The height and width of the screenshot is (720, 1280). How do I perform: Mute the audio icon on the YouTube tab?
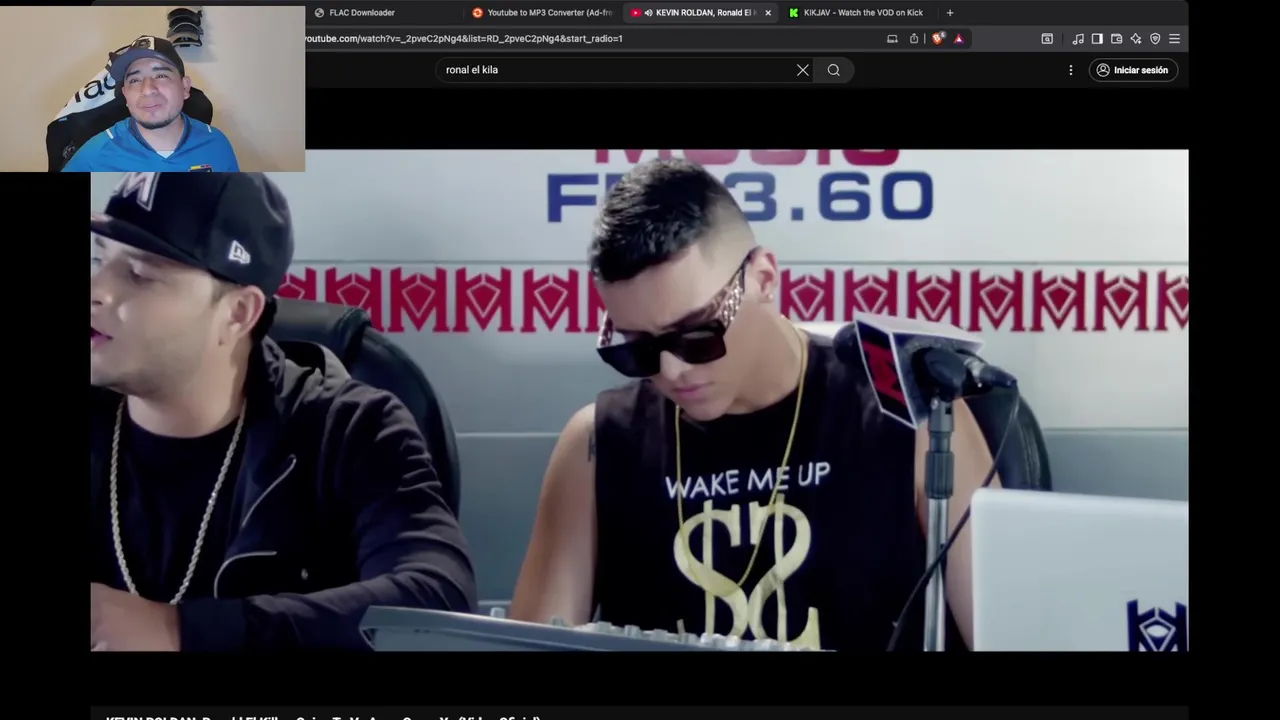(648, 13)
